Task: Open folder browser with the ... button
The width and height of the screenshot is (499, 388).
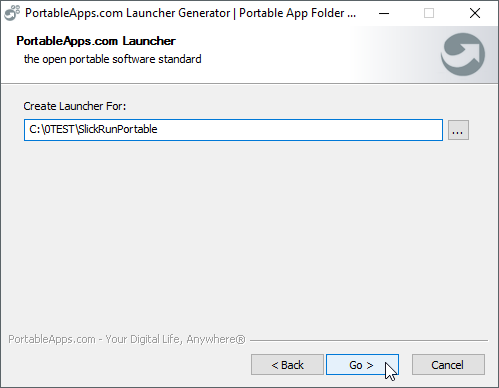Action: (x=458, y=130)
